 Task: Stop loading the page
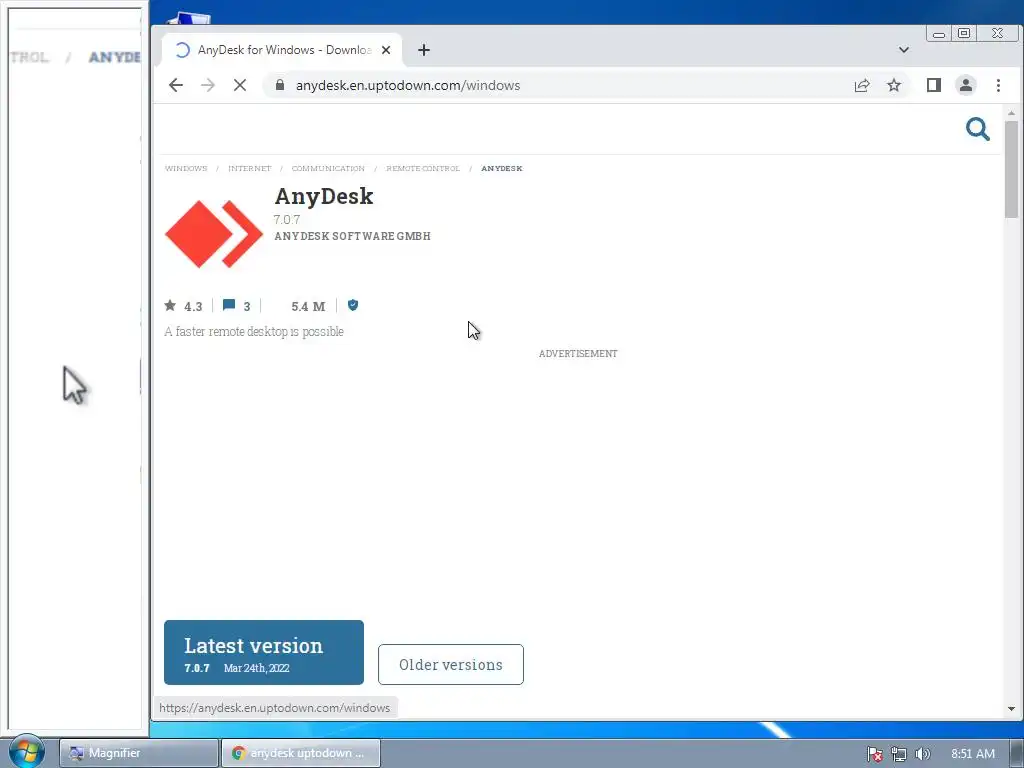[x=240, y=85]
